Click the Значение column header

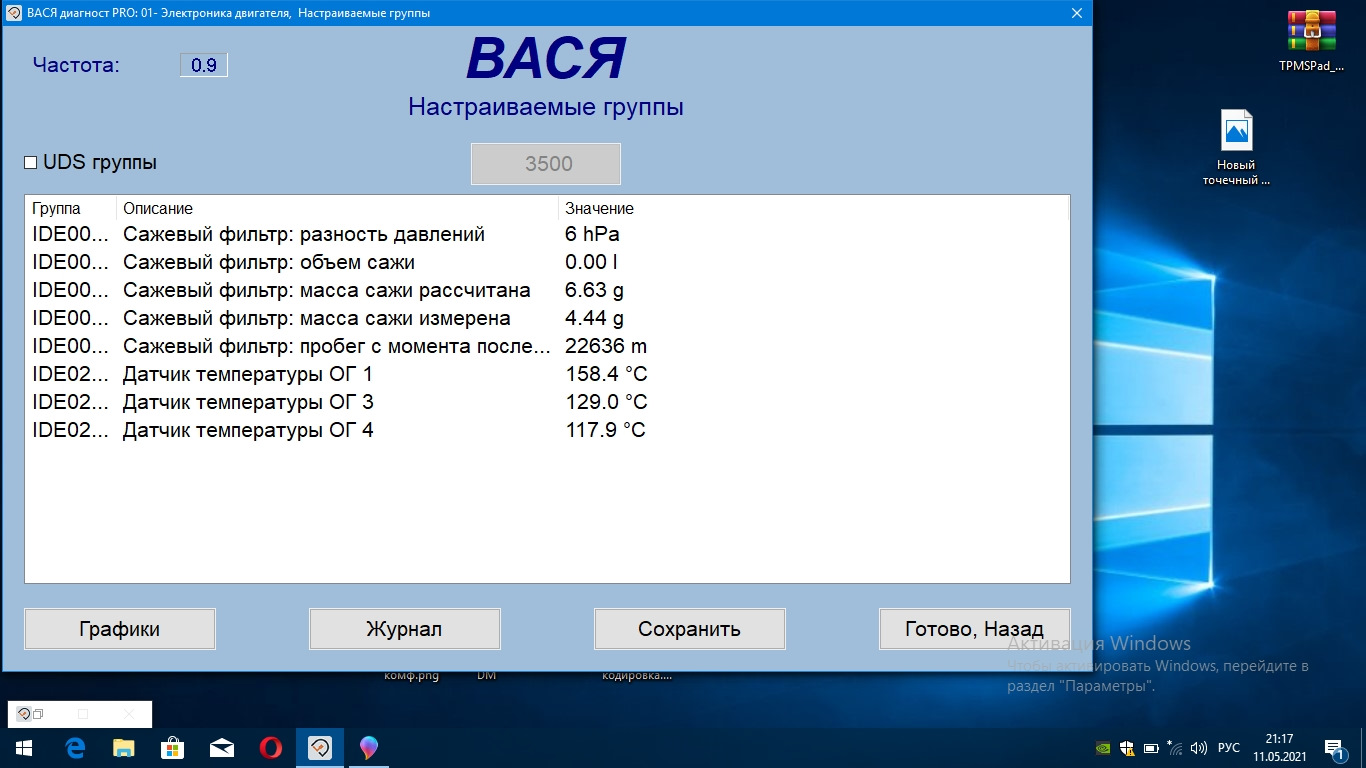click(x=812, y=208)
